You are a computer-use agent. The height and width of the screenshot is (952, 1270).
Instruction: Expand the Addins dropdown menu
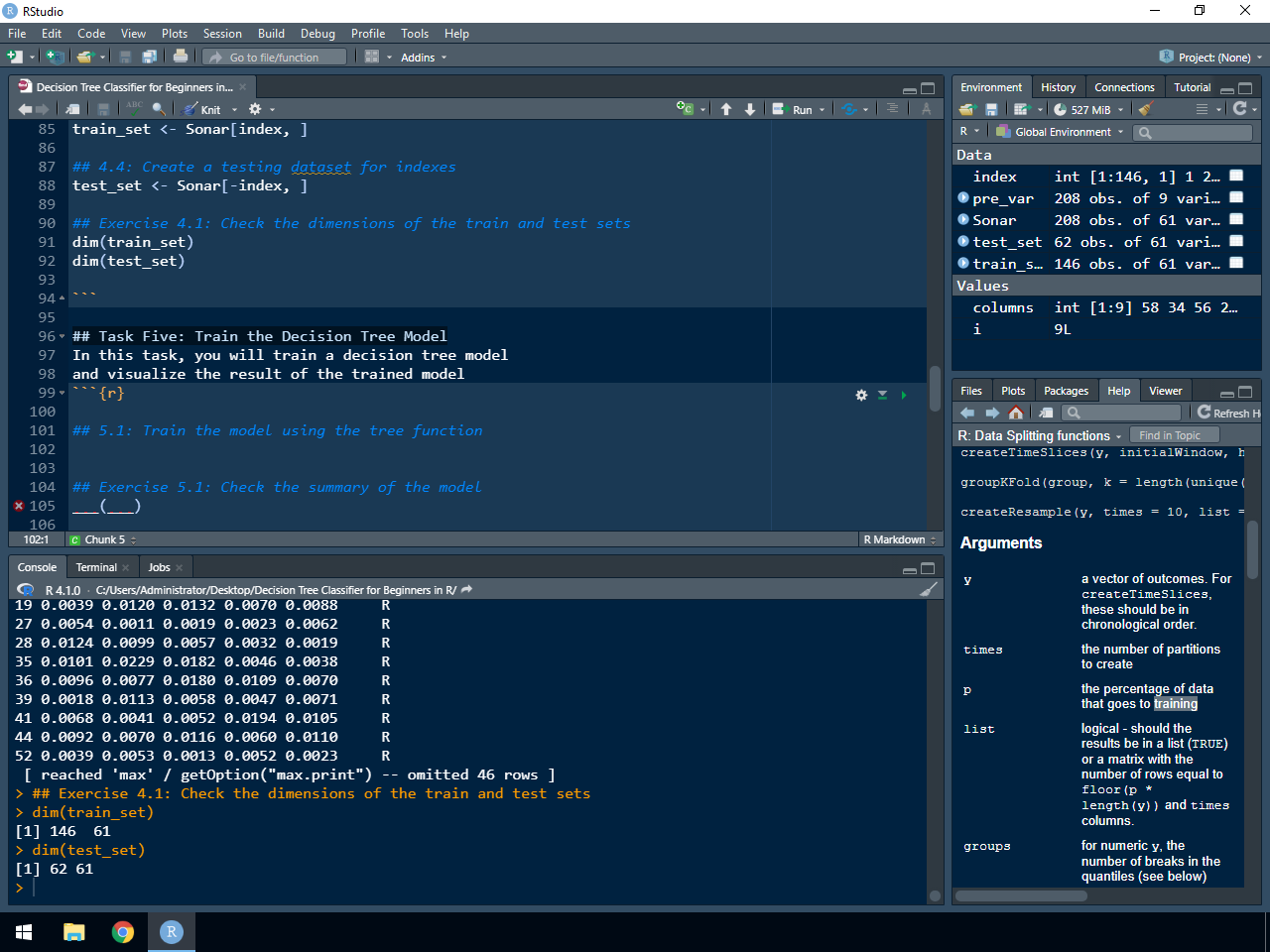[424, 58]
